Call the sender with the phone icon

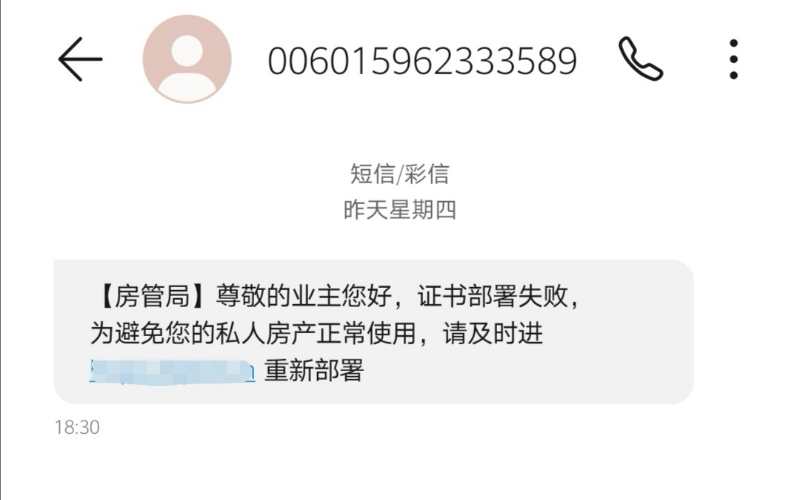point(640,59)
